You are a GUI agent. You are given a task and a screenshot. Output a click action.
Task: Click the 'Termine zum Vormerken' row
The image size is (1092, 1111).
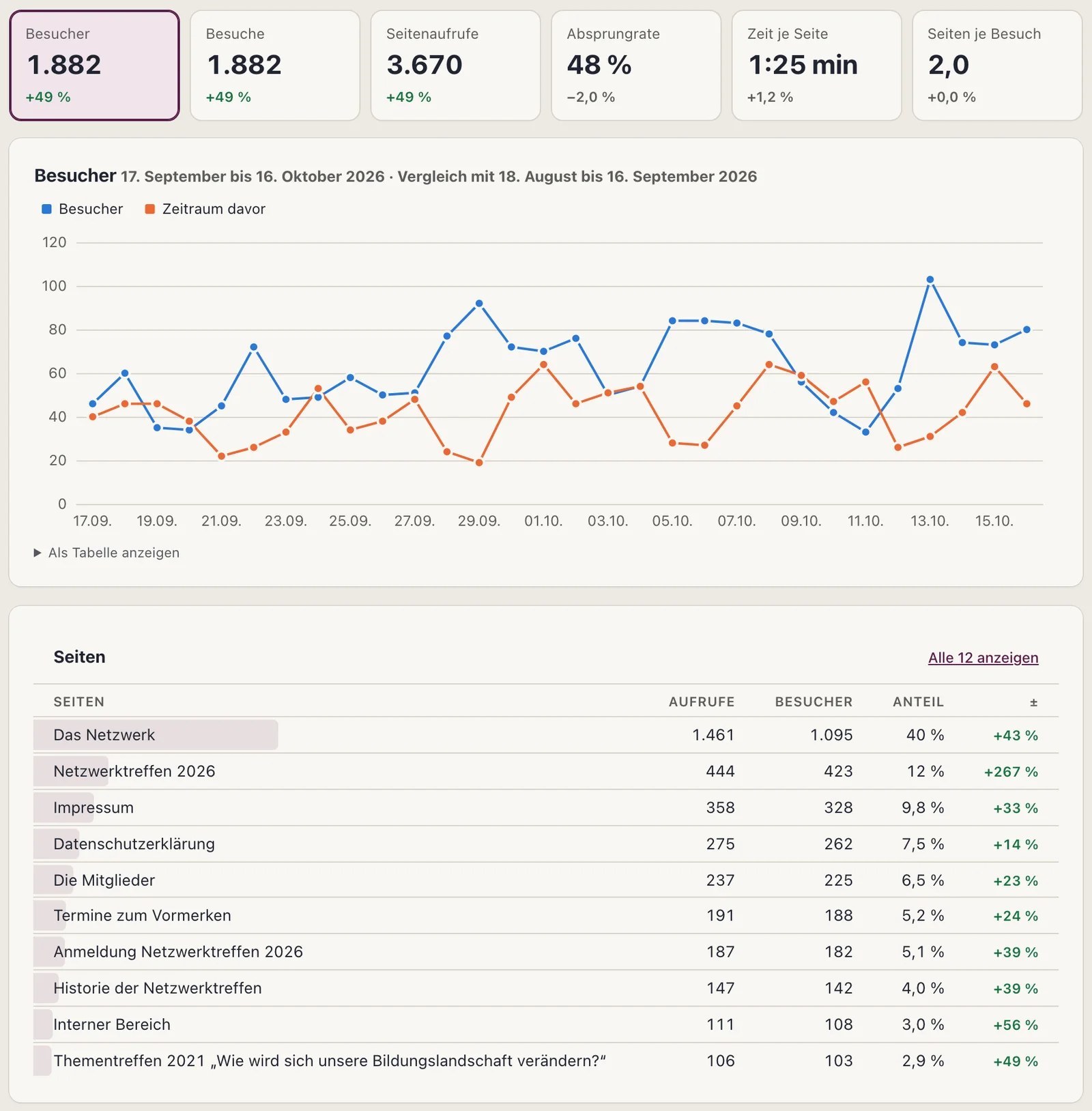coord(546,915)
